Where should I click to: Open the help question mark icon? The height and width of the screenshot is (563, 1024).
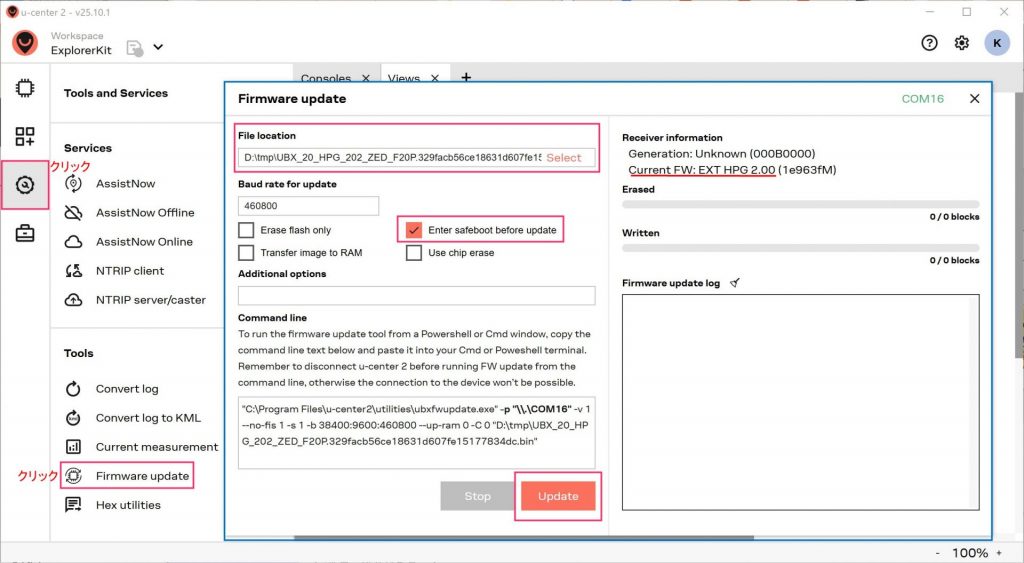click(x=929, y=43)
